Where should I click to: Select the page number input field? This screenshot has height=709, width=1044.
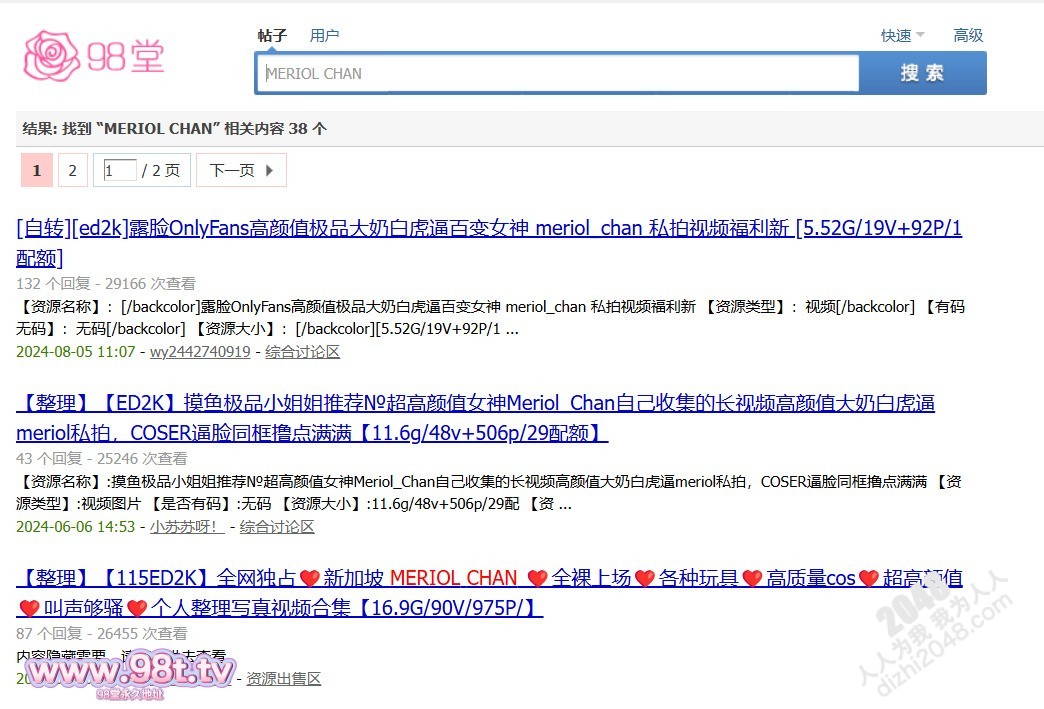[118, 170]
